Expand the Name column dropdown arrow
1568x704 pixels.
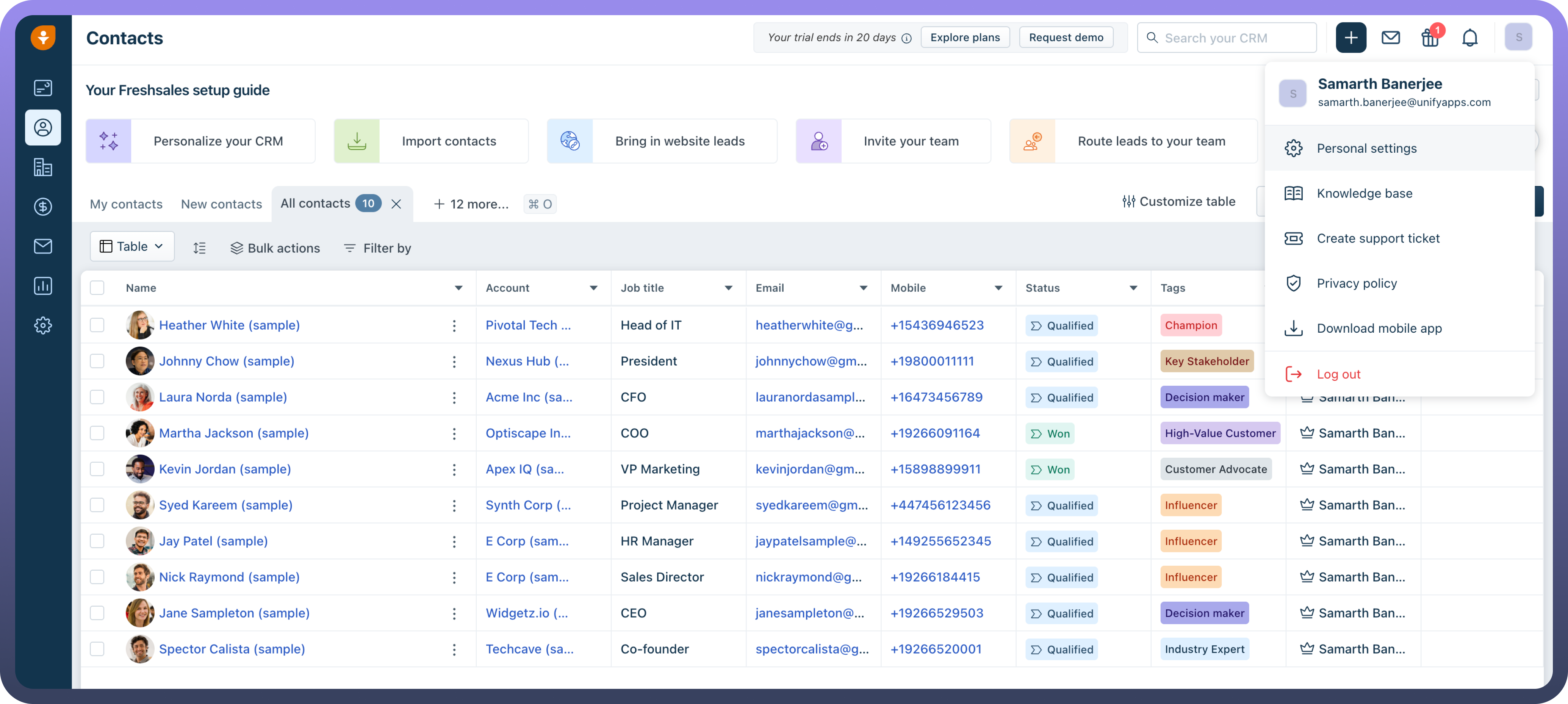(459, 288)
